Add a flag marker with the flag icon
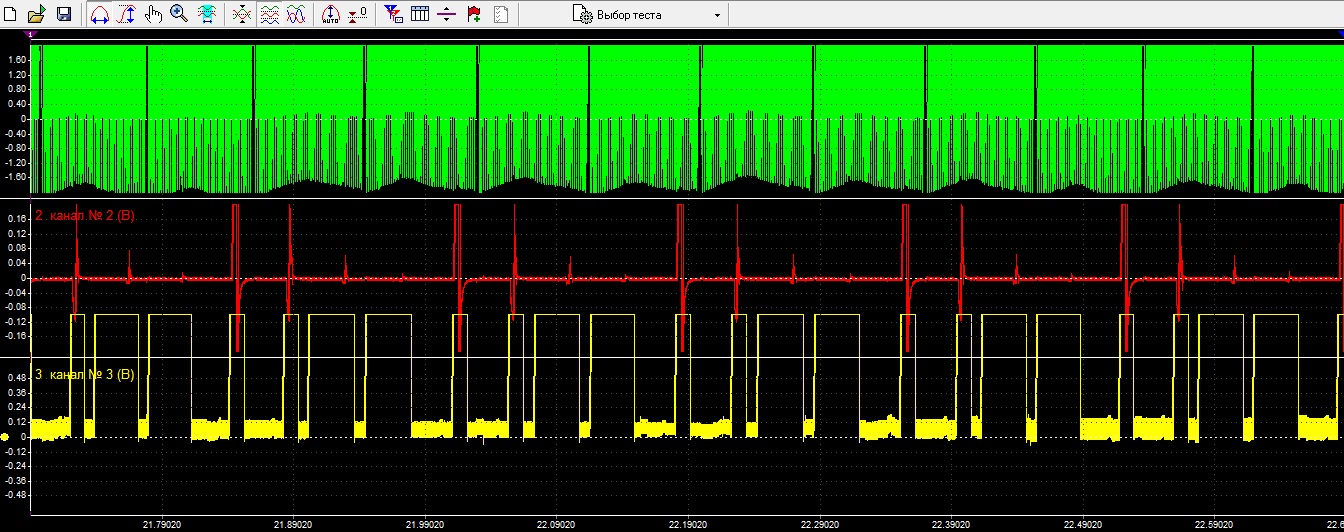This screenshot has height=532, width=1344. point(474,14)
